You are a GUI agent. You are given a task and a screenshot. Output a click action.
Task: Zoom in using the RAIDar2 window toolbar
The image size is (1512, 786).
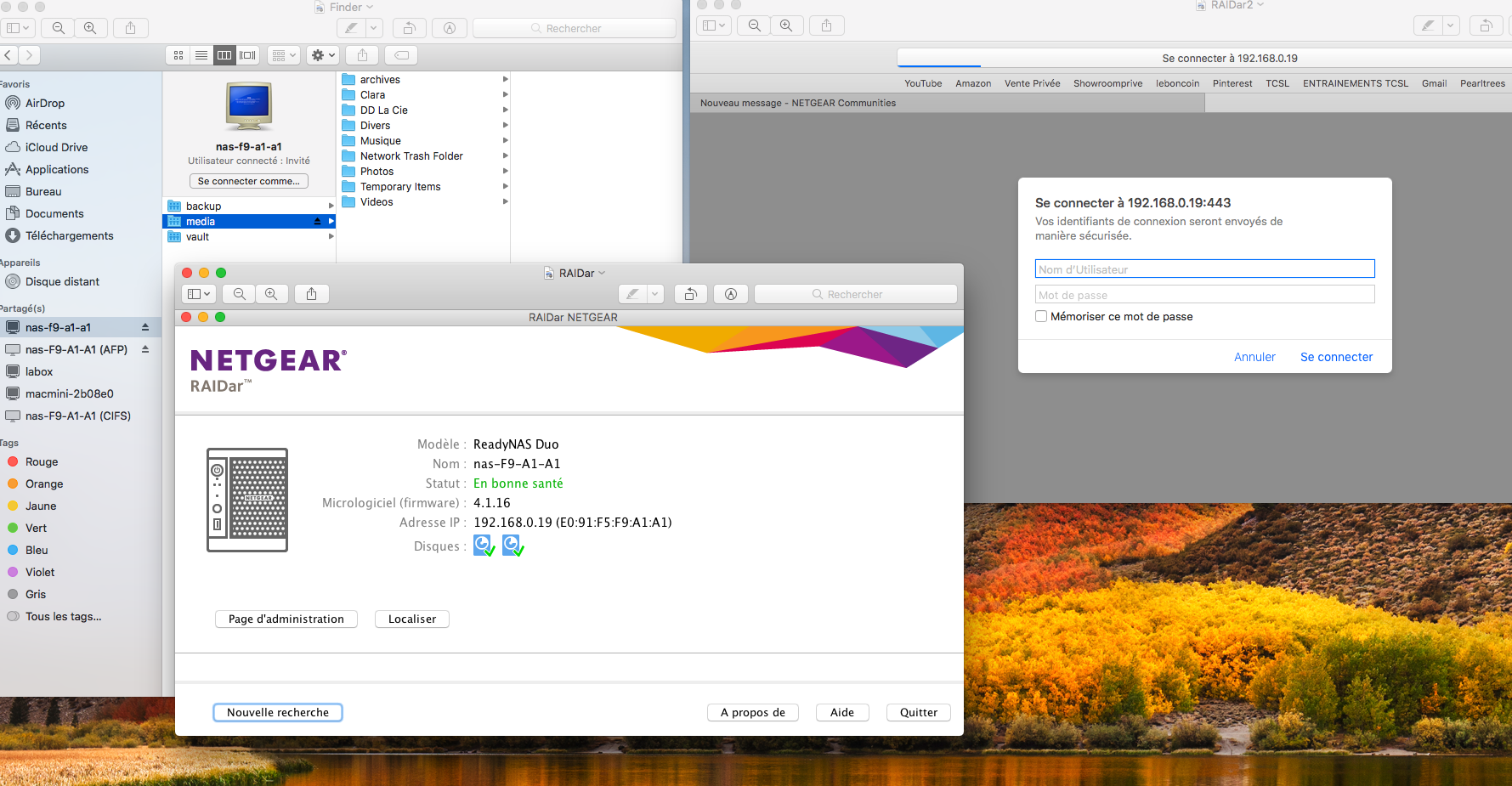tap(786, 25)
